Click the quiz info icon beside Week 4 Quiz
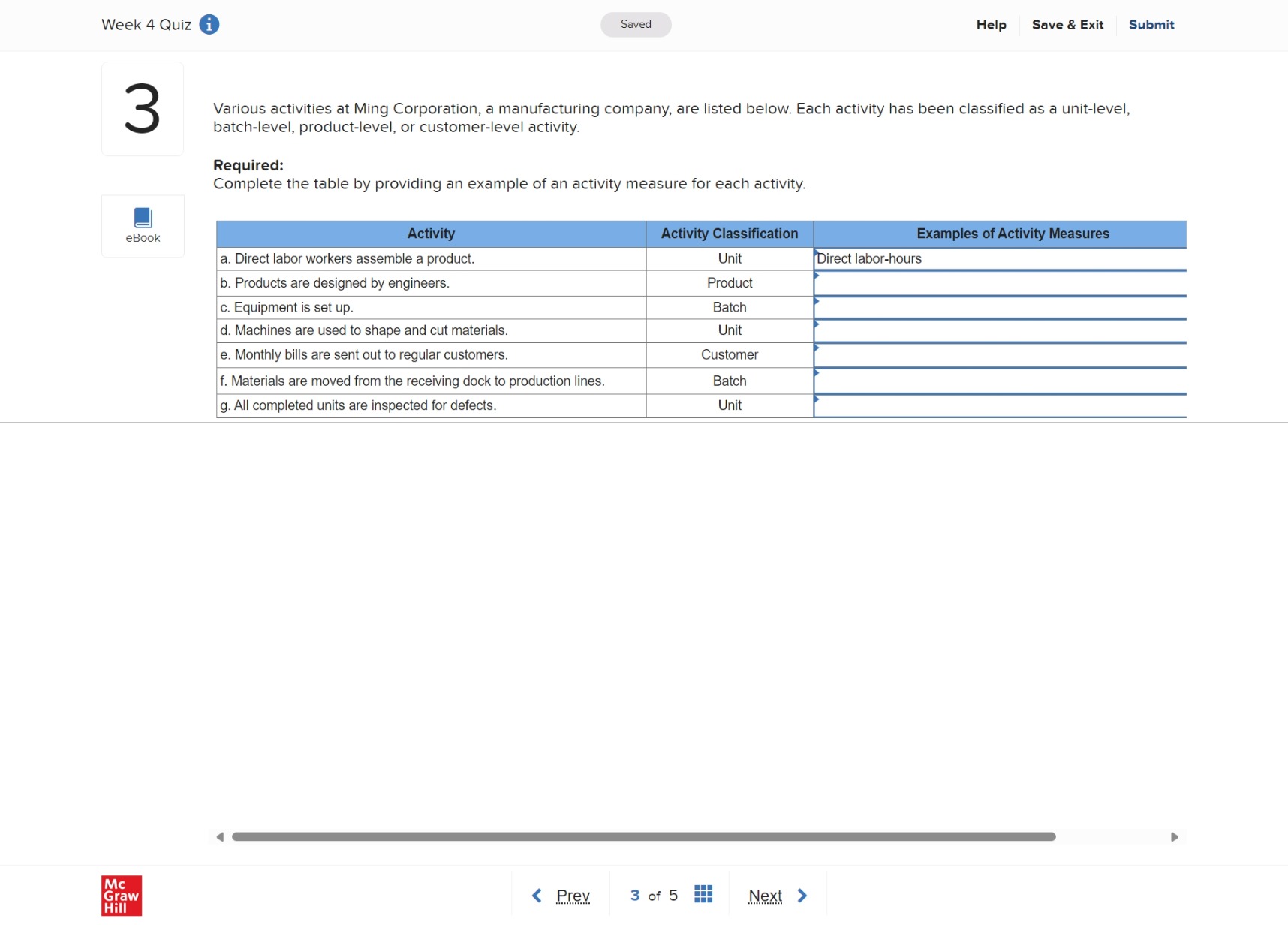 click(209, 24)
